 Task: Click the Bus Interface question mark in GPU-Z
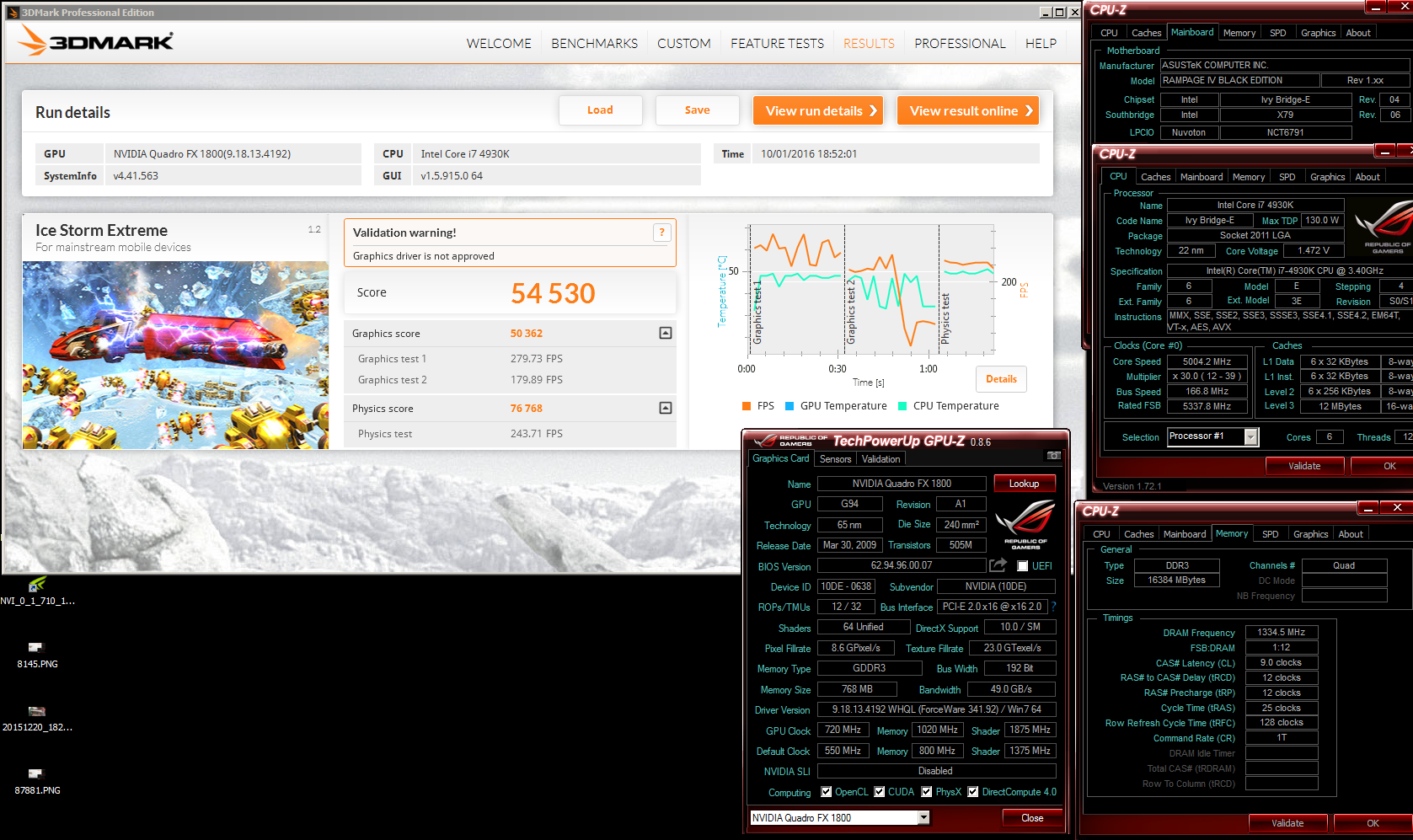coord(1053,607)
